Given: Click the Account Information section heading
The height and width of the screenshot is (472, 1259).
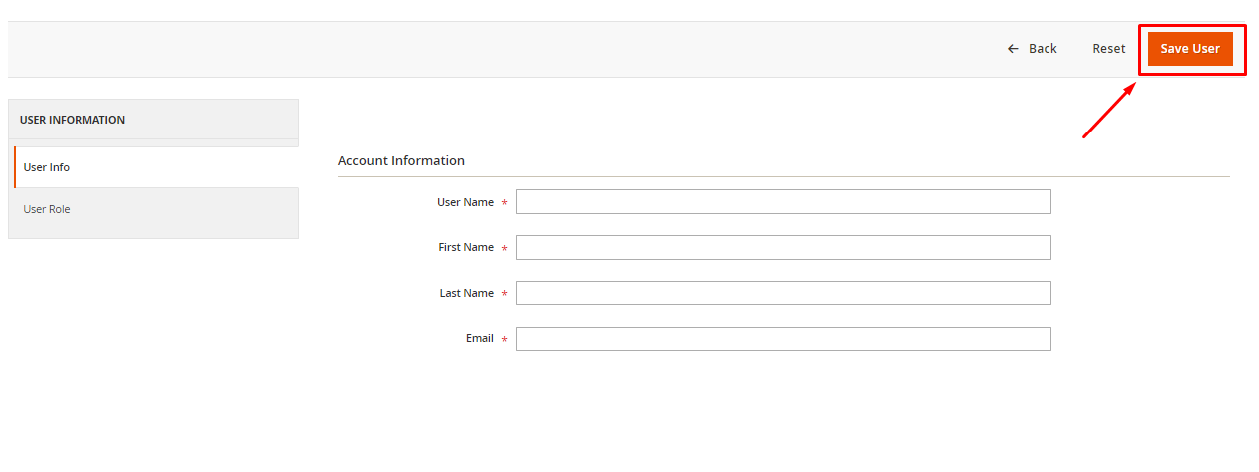Looking at the screenshot, I should 401,160.
